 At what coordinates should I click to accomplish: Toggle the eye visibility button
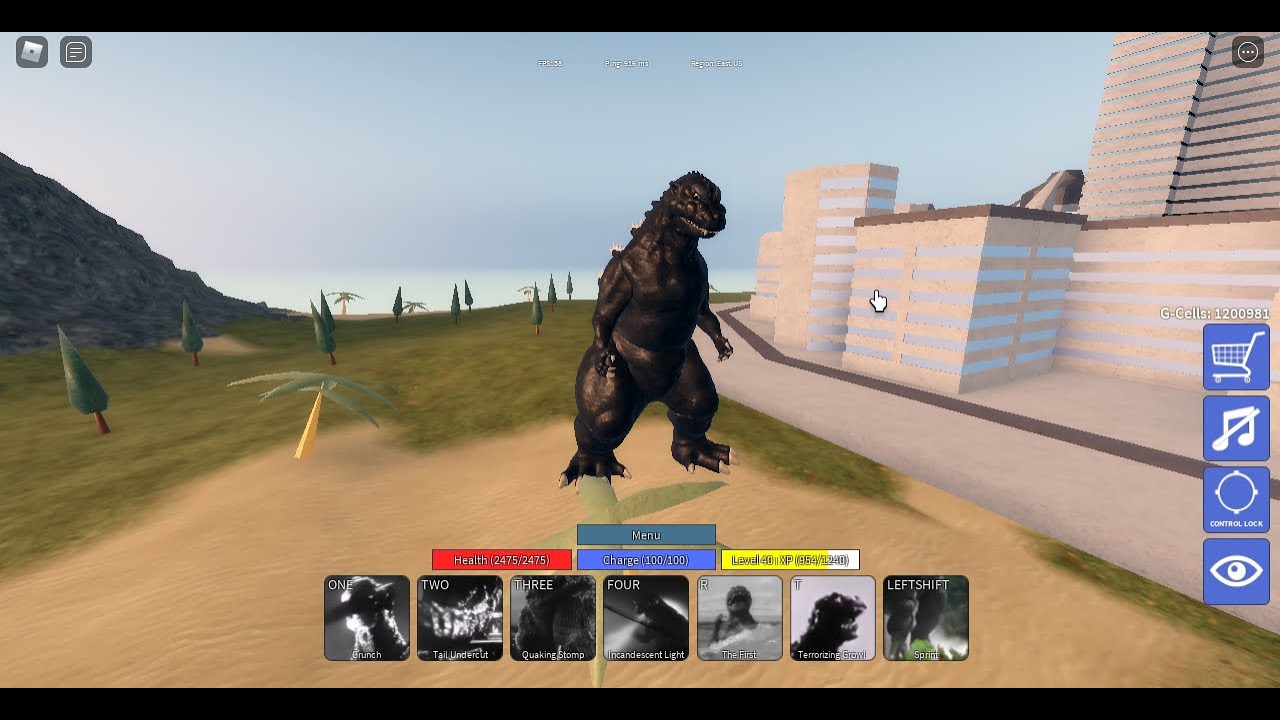(1237, 571)
